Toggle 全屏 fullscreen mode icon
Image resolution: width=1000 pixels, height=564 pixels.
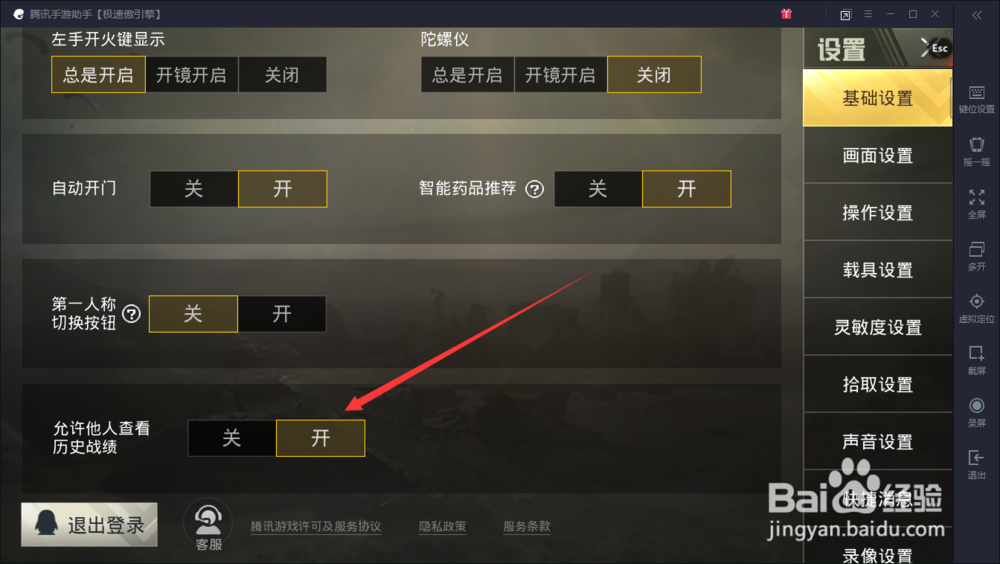pyautogui.click(x=976, y=204)
